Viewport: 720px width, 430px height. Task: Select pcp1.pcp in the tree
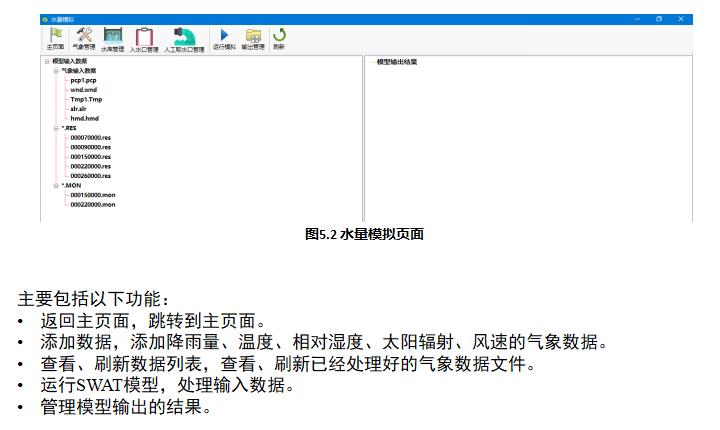click(x=83, y=80)
